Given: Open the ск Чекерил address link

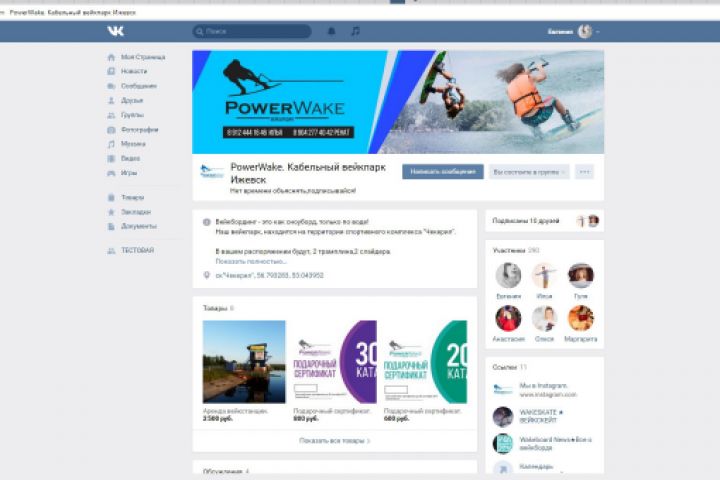Looking at the screenshot, I should pyautogui.click(x=269, y=275).
